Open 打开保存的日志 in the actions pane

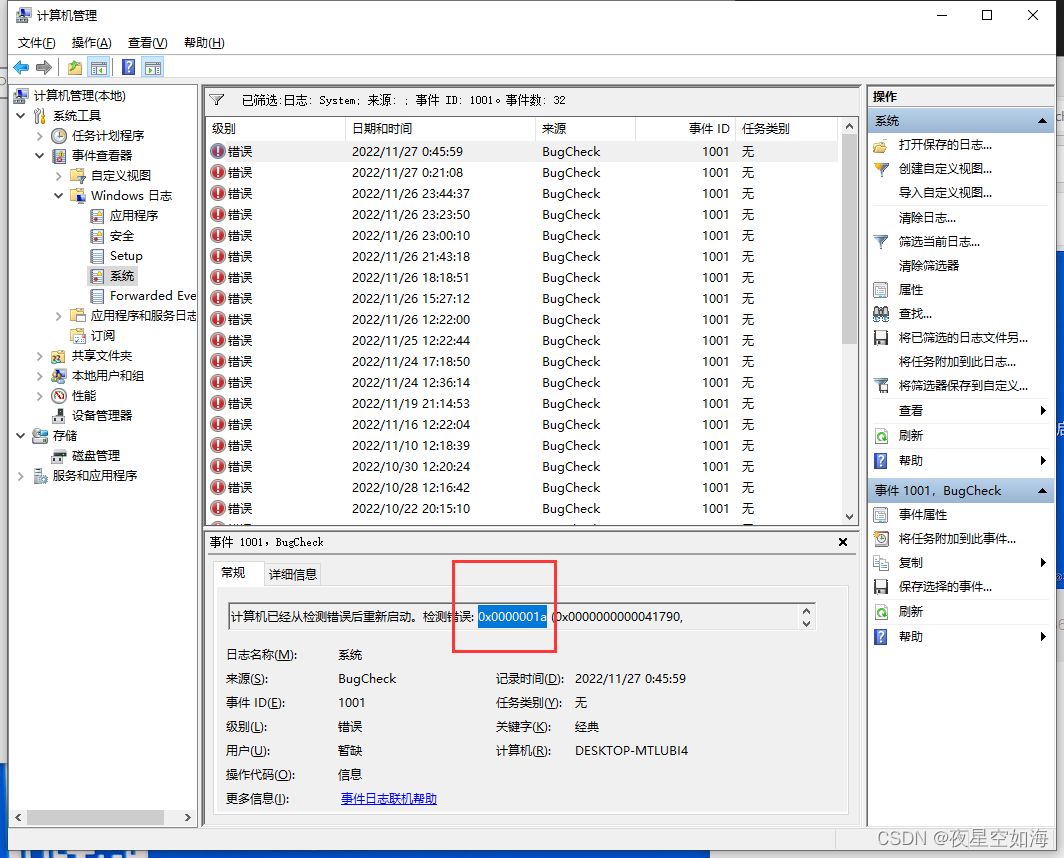tap(945, 145)
